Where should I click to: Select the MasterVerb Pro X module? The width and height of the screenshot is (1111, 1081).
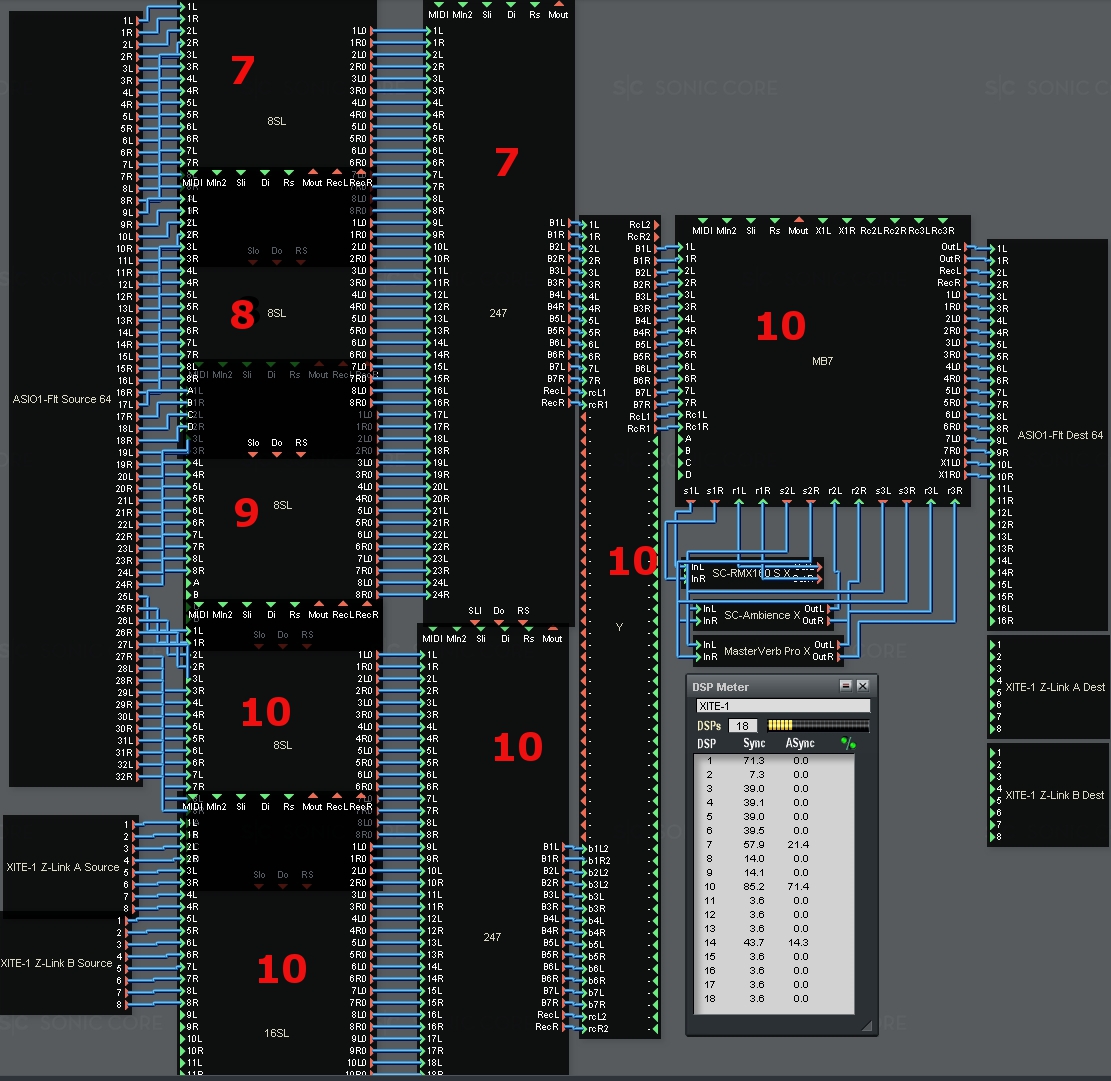767,651
